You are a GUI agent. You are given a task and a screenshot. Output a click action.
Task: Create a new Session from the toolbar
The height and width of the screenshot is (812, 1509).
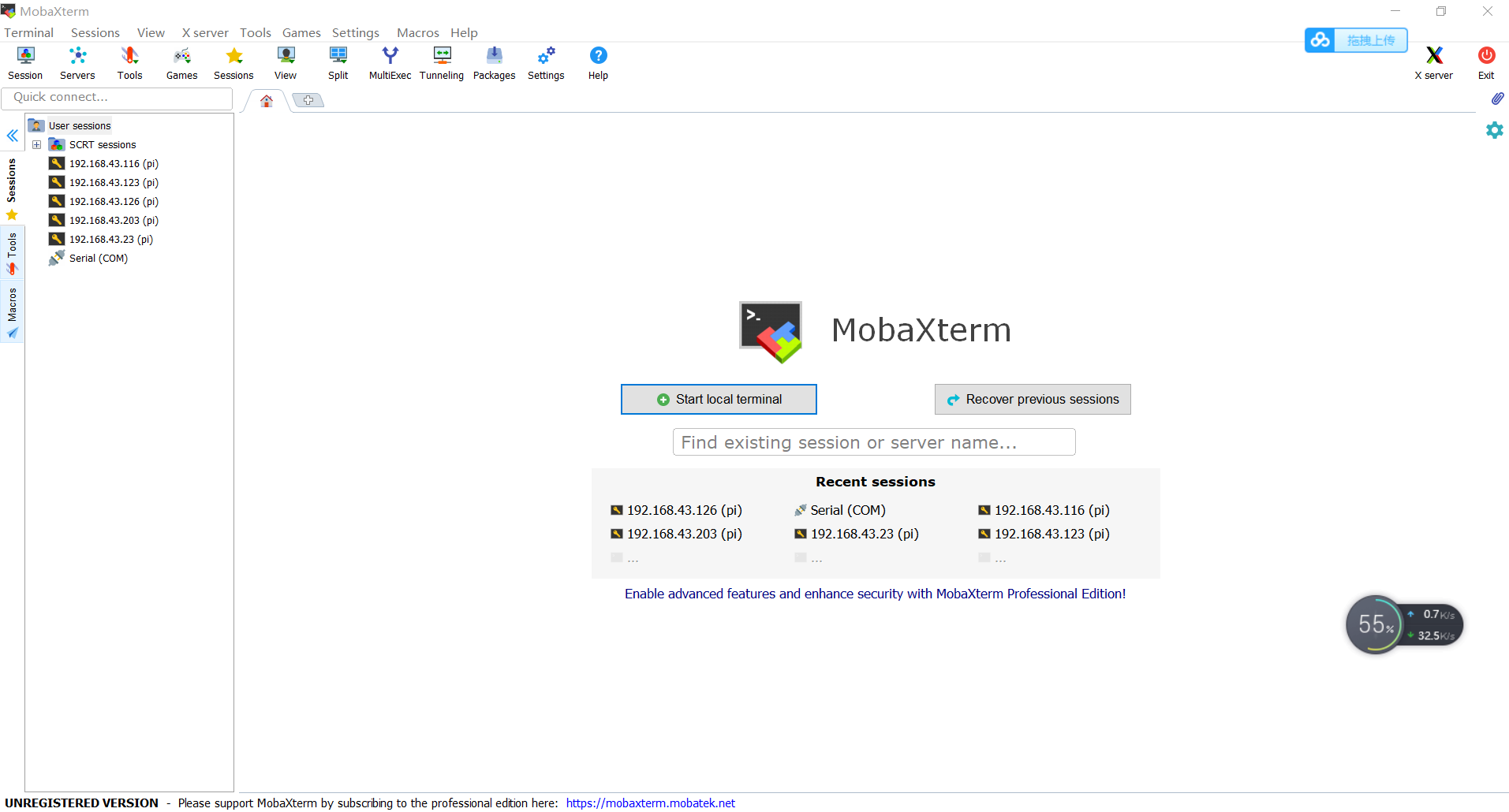click(x=24, y=62)
